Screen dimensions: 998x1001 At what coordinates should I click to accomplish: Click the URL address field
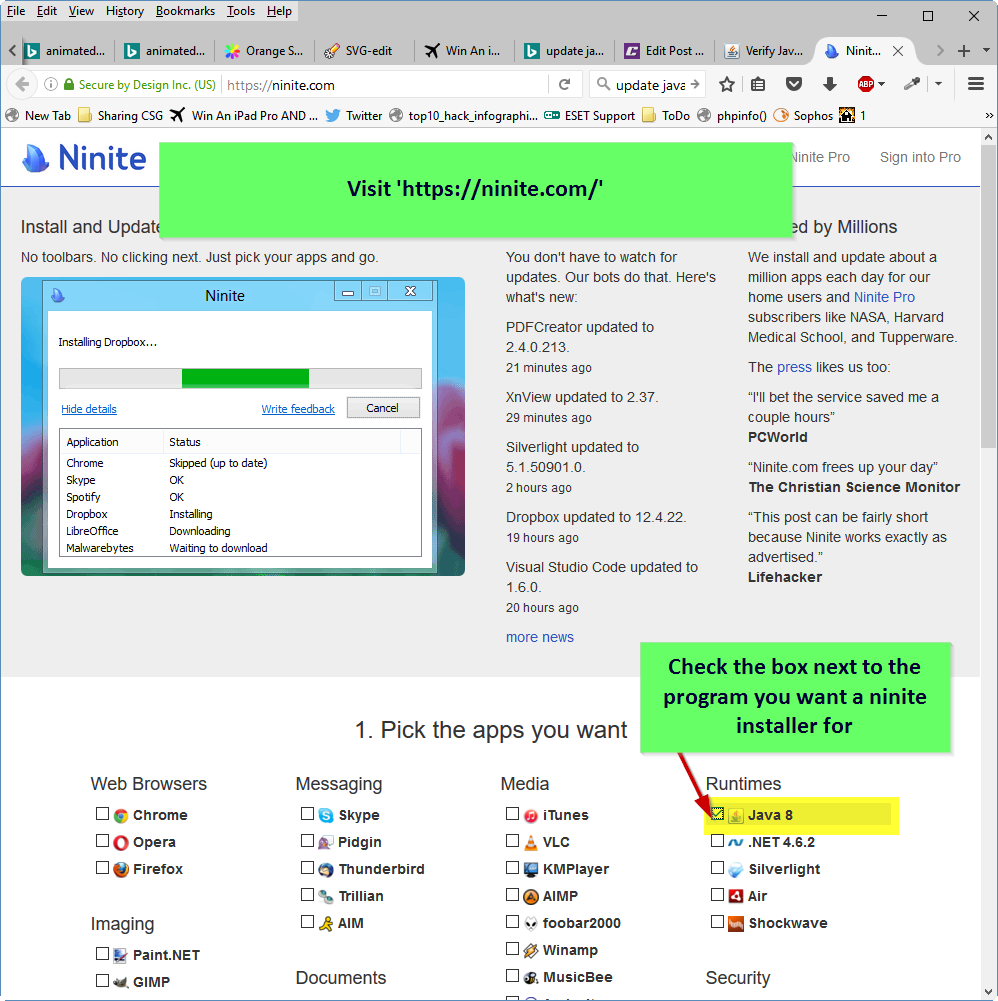386,85
